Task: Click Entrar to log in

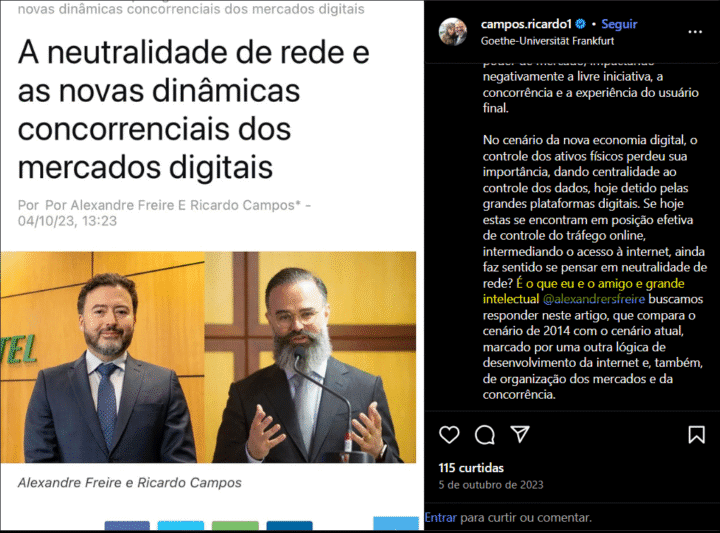Action: click(x=440, y=517)
